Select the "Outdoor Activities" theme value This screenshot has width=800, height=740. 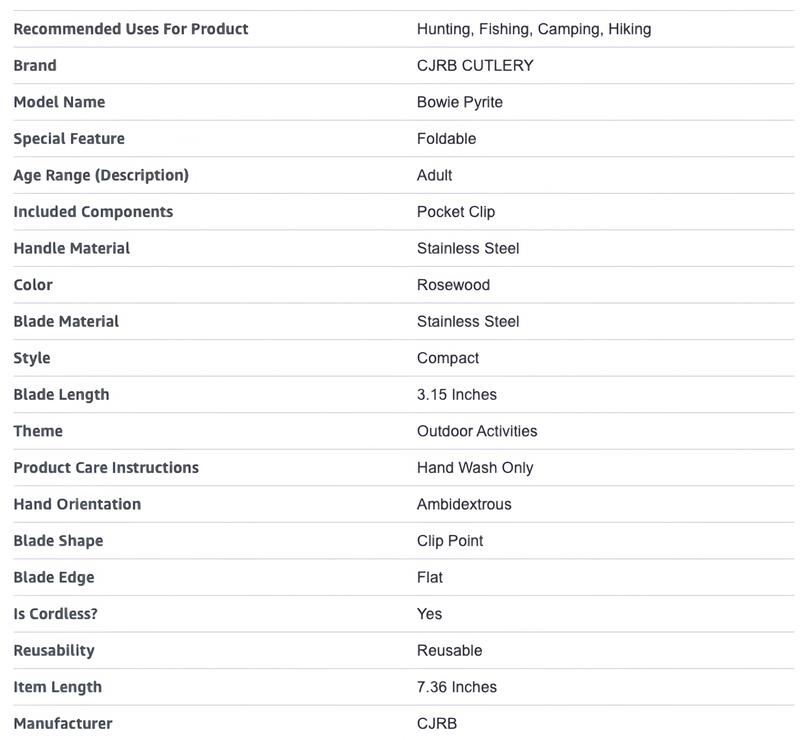(x=476, y=431)
